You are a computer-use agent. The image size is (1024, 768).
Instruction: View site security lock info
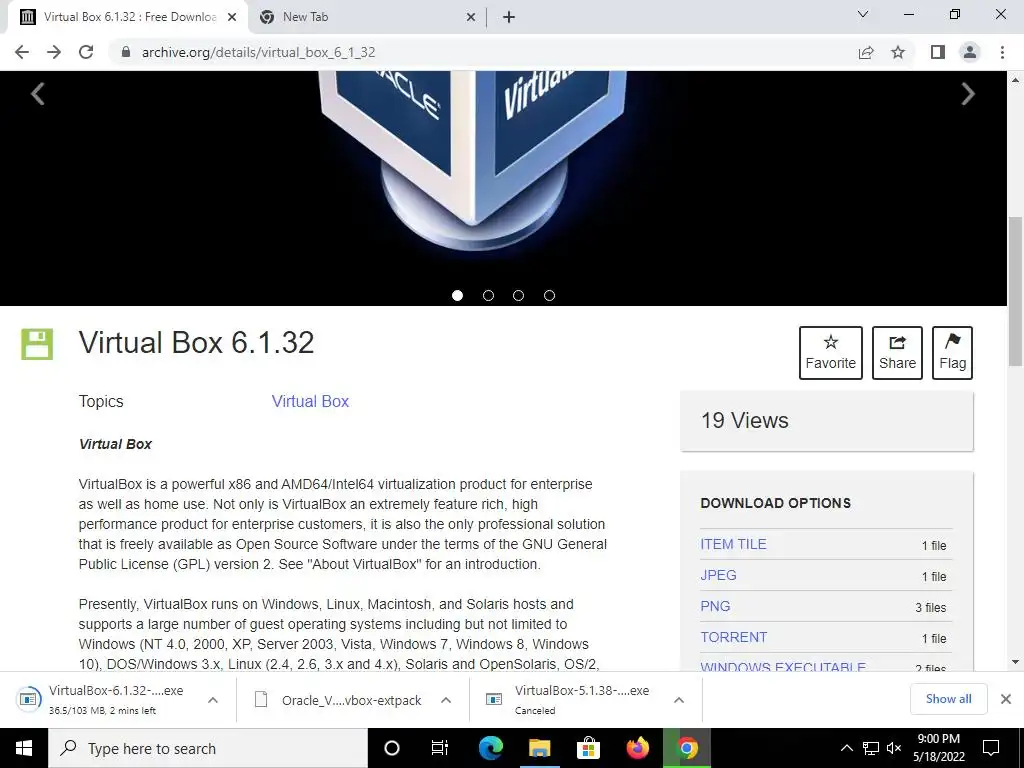pos(126,52)
